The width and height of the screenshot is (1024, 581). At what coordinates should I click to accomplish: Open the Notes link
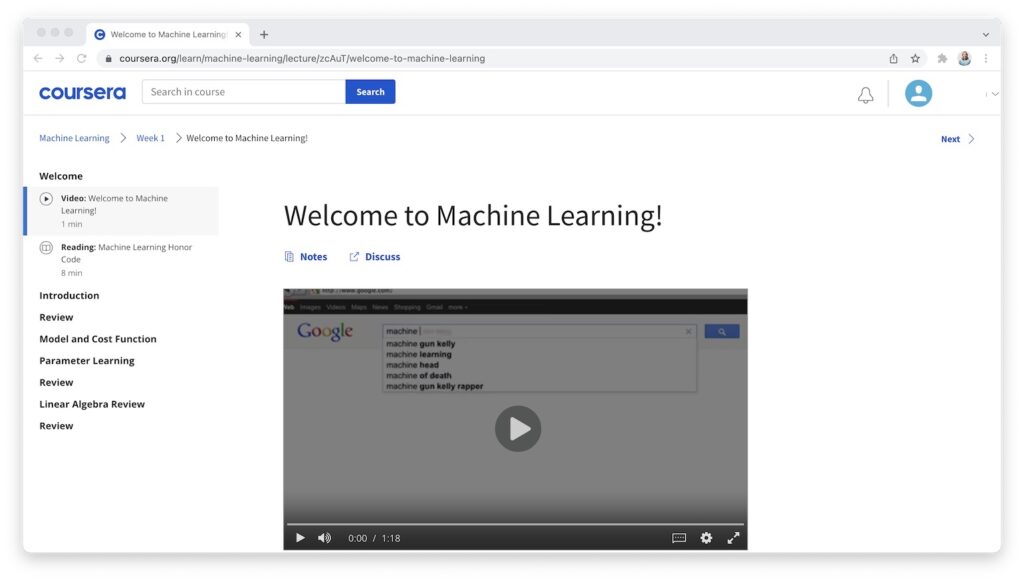coord(306,257)
